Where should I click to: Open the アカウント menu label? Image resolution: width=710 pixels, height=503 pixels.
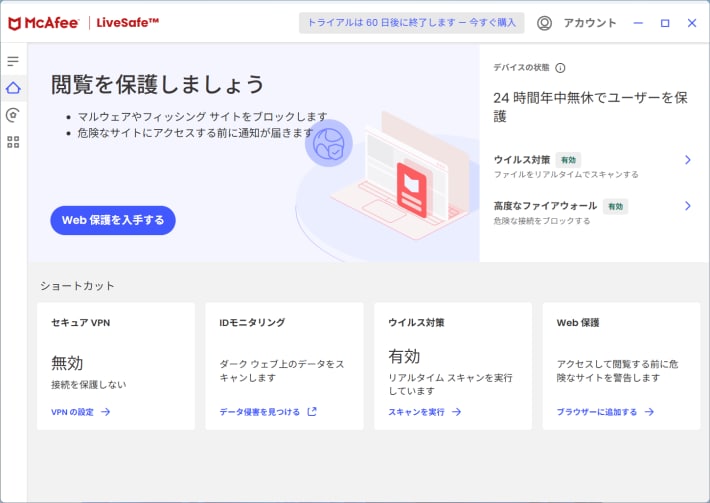(x=590, y=23)
